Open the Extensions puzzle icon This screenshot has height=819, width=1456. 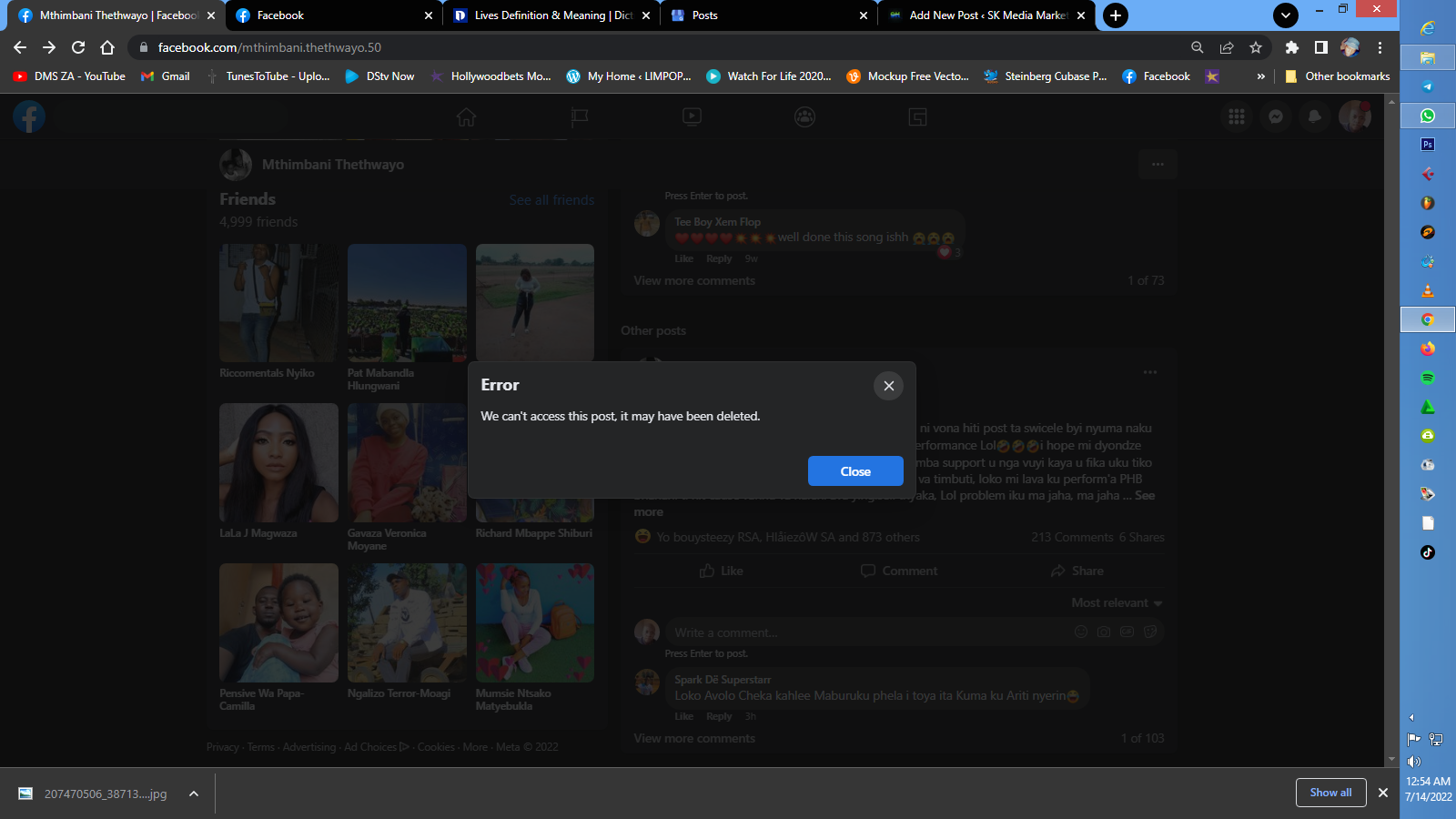(x=1292, y=47)
